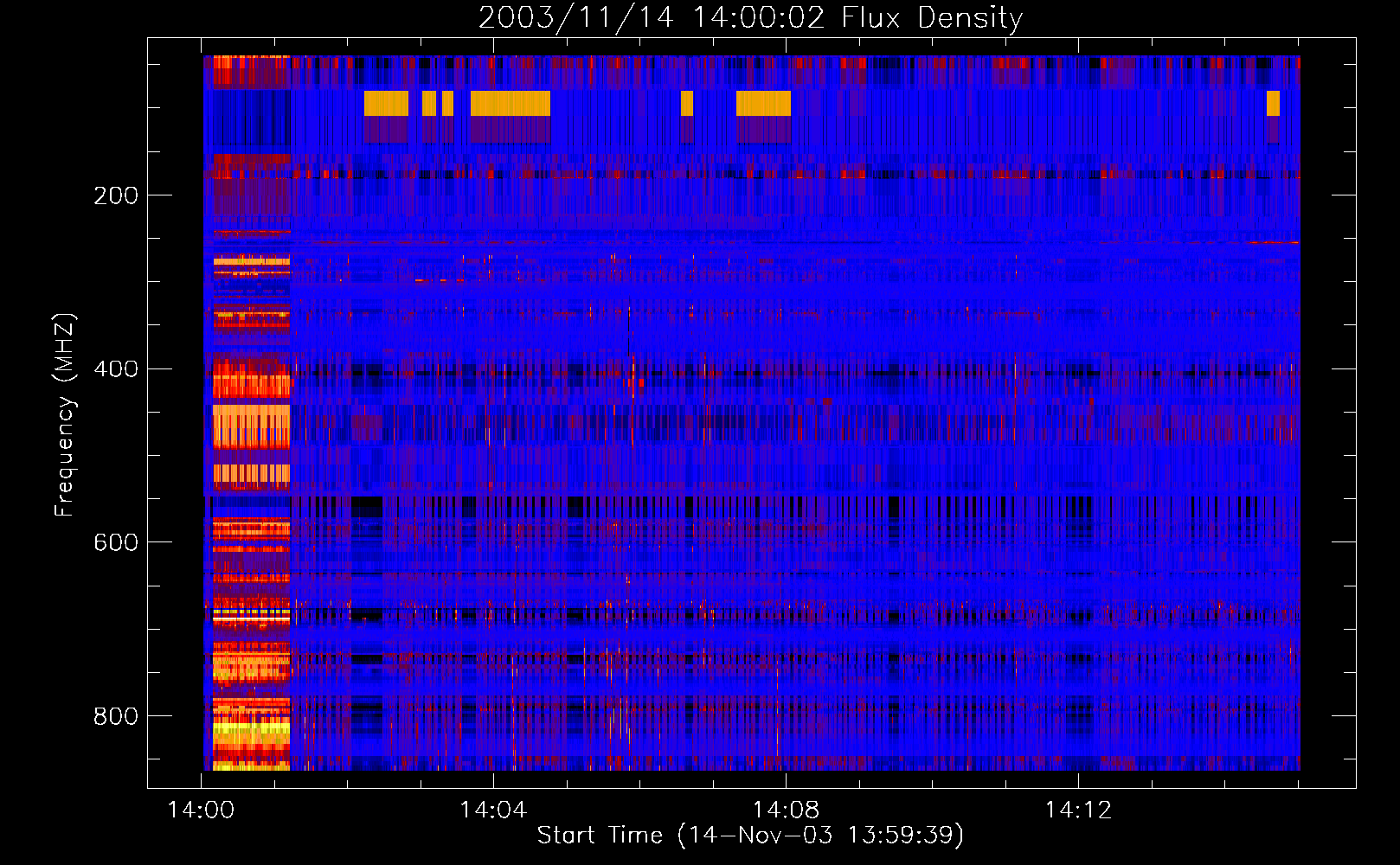Click the "Frequency (MHZ)" axis label
The width and height of the screenshot is (1400, 865).
pyautogui.click(x=65, y=414)
